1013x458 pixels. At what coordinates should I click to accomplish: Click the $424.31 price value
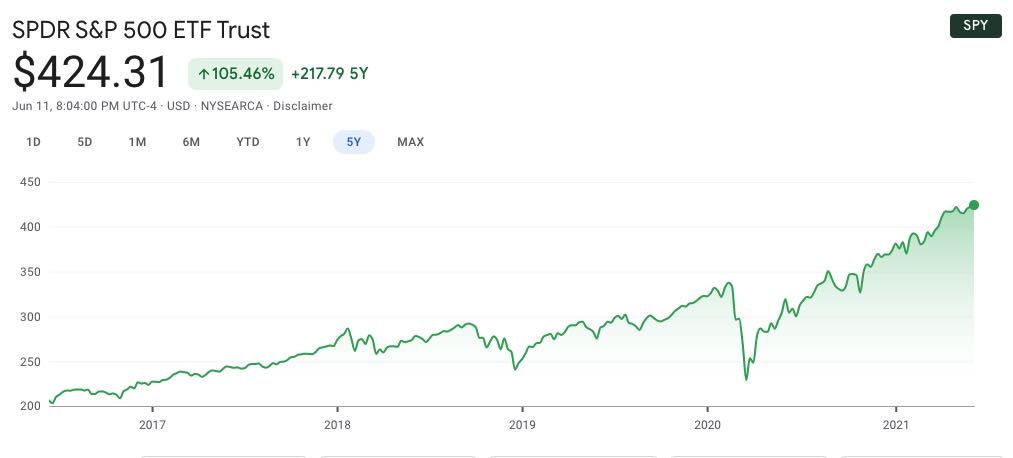coord(91,71)
